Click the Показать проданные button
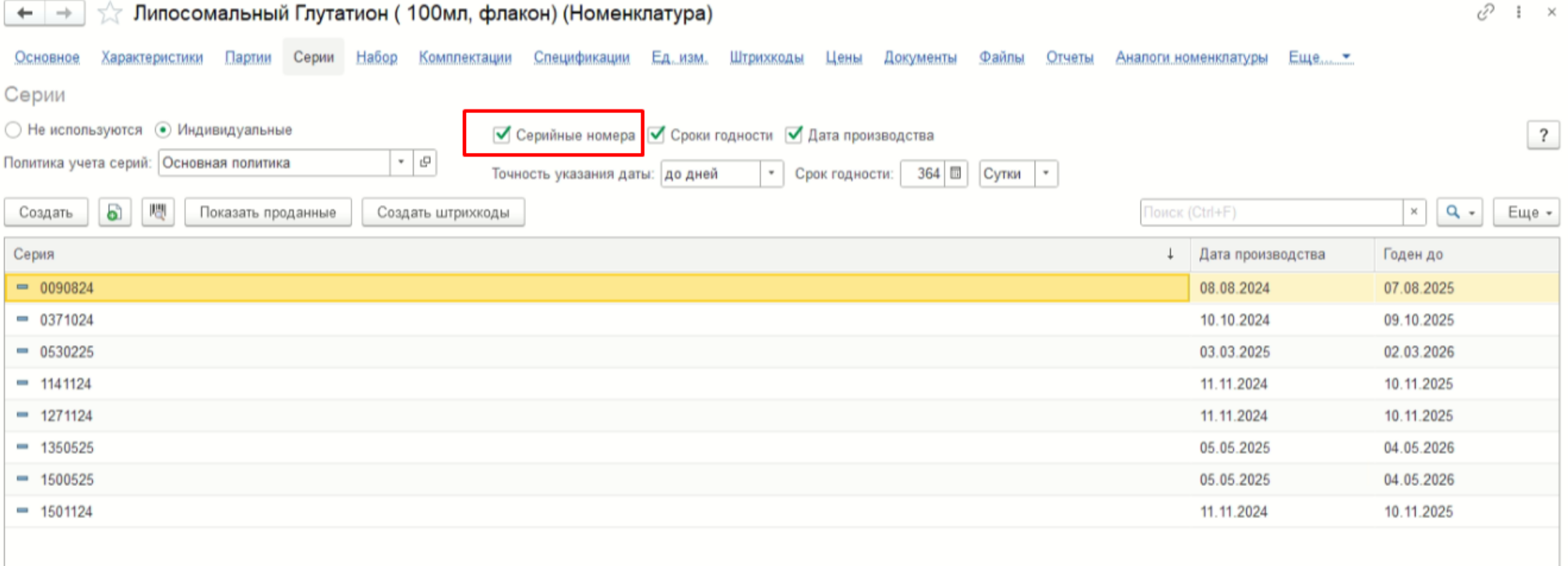 point(267,212)
